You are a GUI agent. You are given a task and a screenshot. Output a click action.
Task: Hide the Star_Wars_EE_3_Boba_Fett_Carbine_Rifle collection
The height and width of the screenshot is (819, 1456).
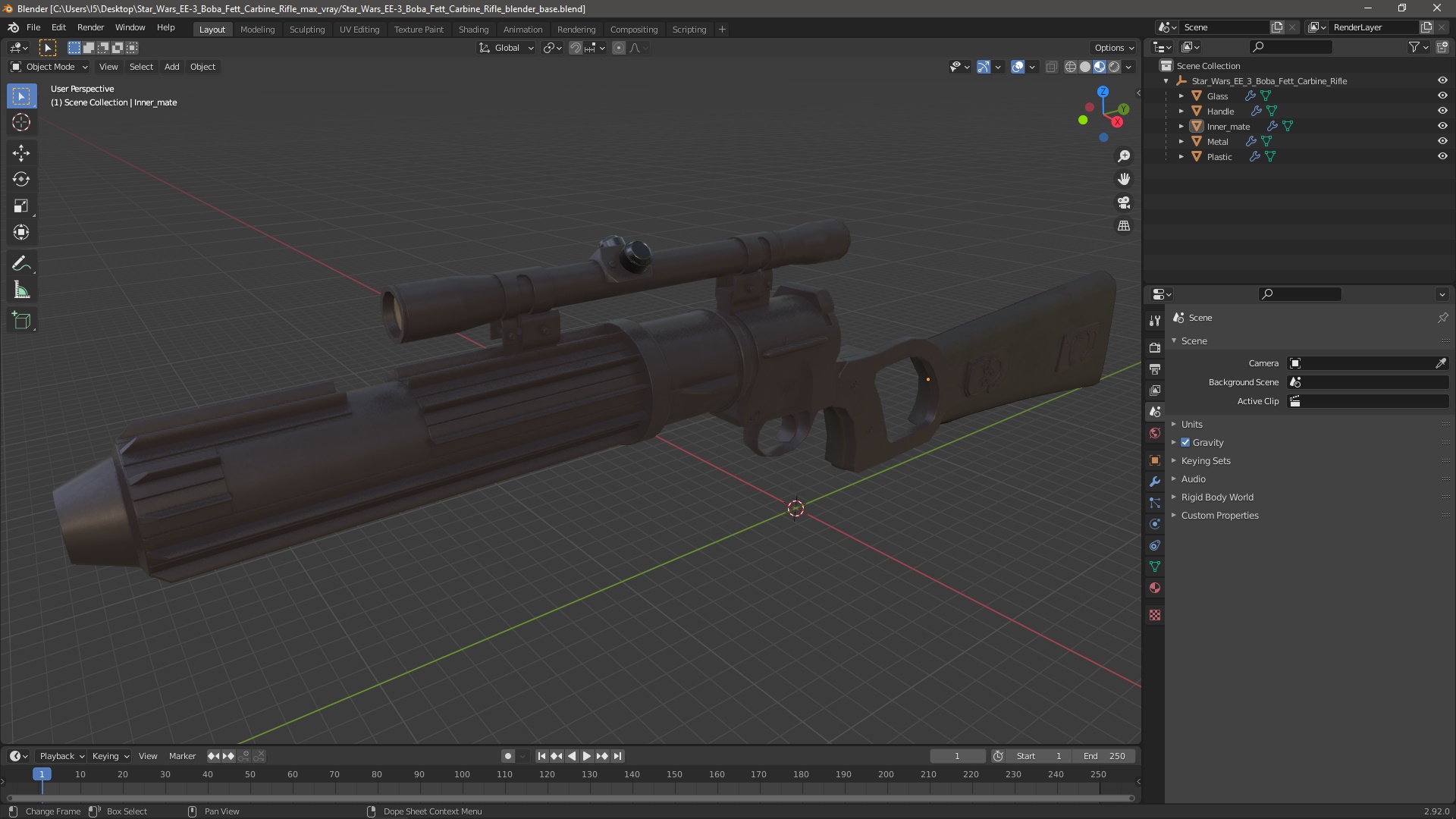coord(1442,80)
